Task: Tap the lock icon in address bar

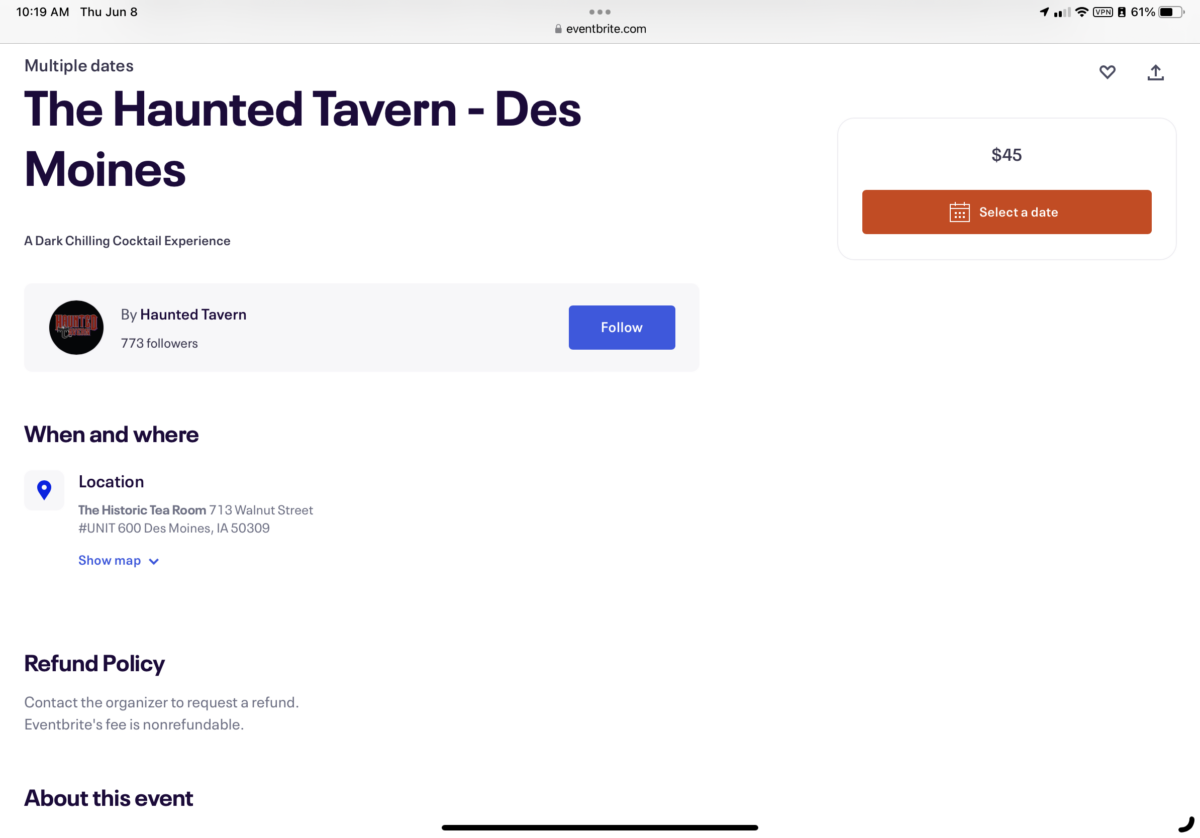Action: point(559,29)
